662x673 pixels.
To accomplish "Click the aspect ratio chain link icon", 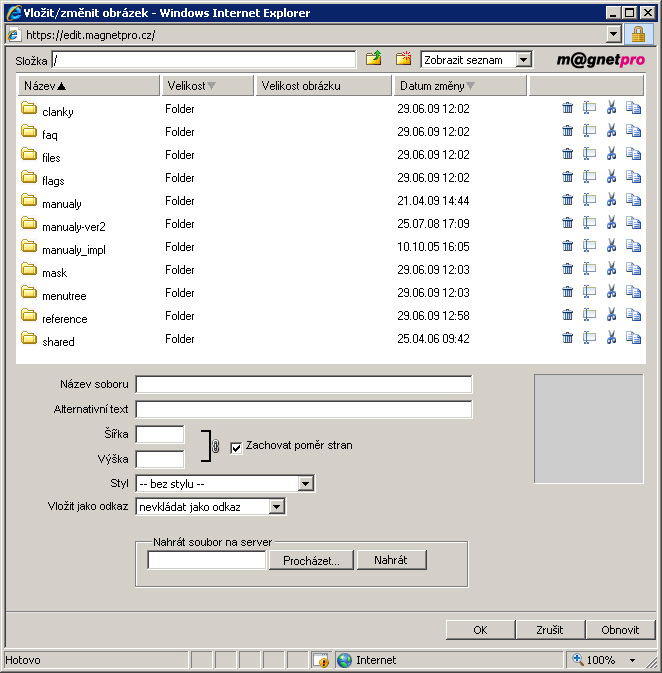I will (214, 446).
